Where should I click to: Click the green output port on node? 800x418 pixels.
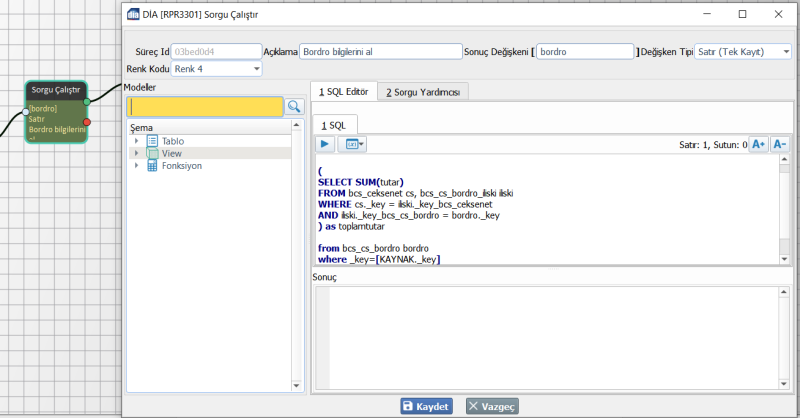(x=87, y=101)
